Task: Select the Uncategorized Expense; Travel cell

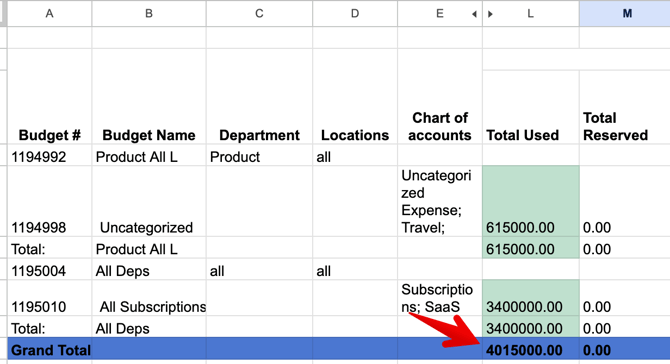Action: click(440, 201)
